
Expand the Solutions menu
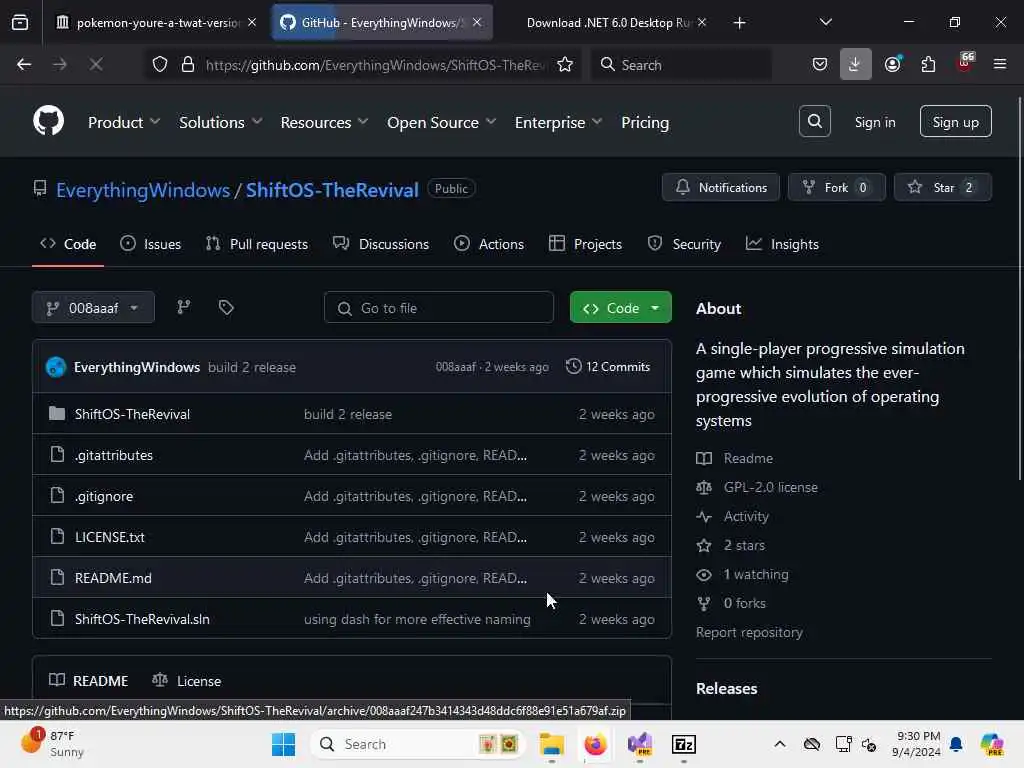pos(220,122)
